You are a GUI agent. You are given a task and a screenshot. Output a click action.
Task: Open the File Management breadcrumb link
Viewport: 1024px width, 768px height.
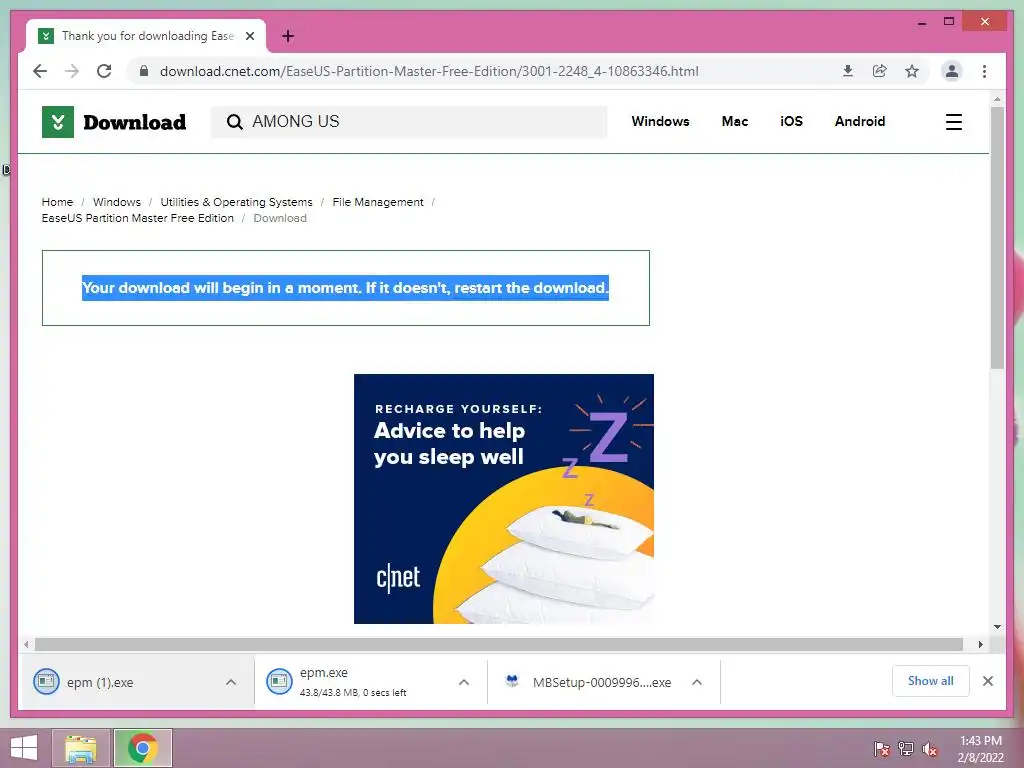(377, 202)
